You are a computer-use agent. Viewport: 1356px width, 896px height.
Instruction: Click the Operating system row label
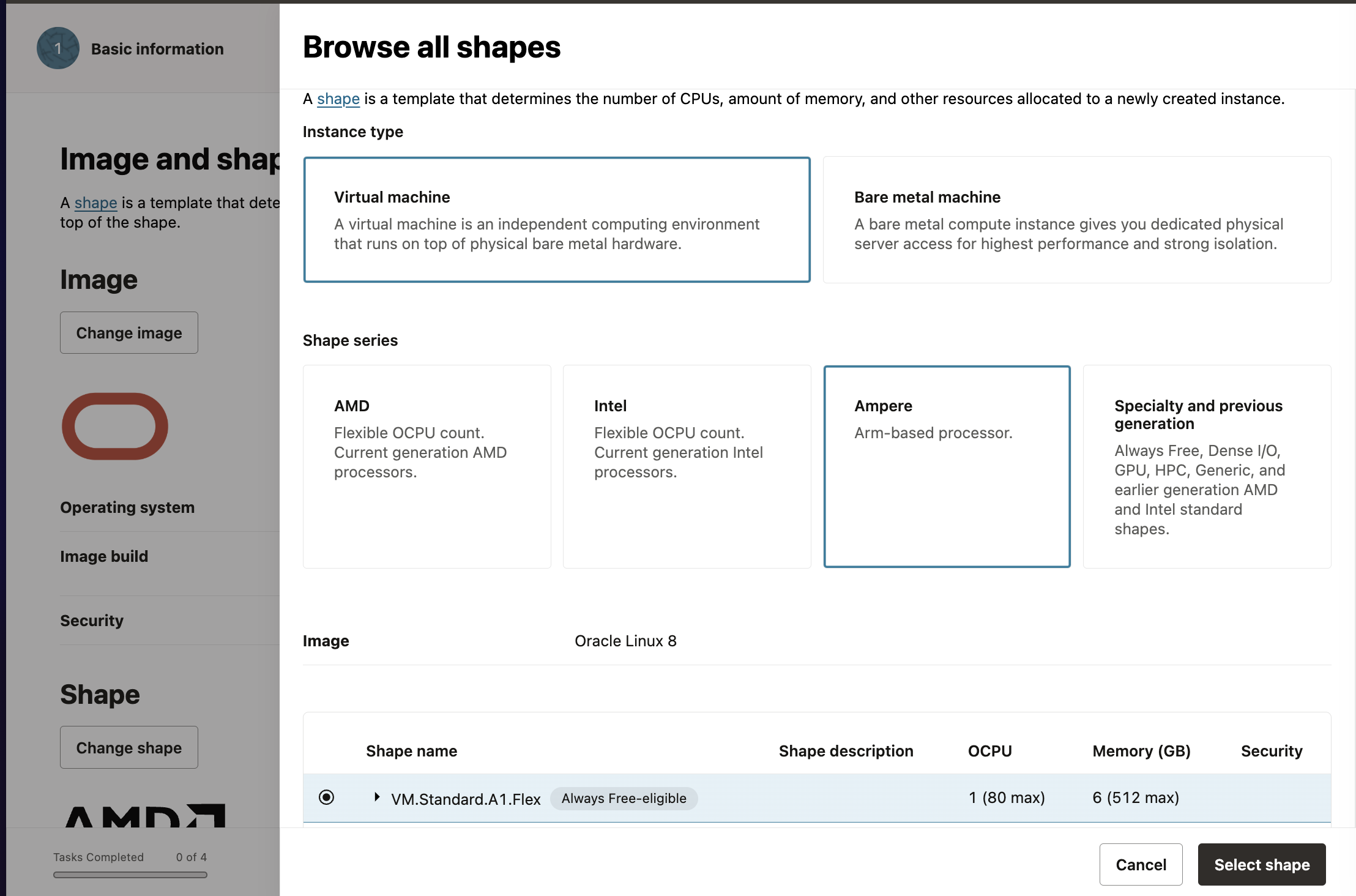coord(127,507)
